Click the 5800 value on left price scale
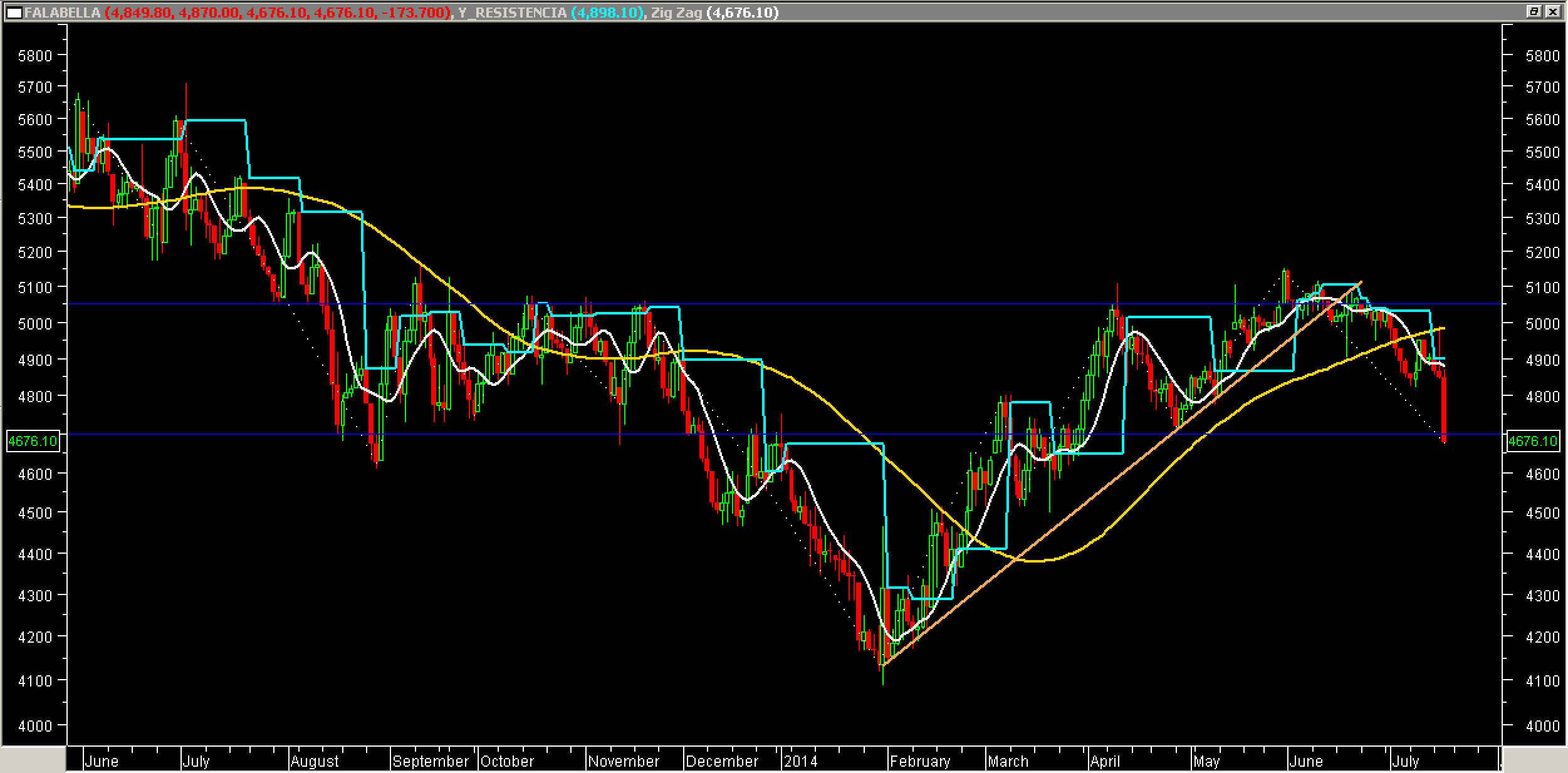1568x773 pixels. click(35, 55)
